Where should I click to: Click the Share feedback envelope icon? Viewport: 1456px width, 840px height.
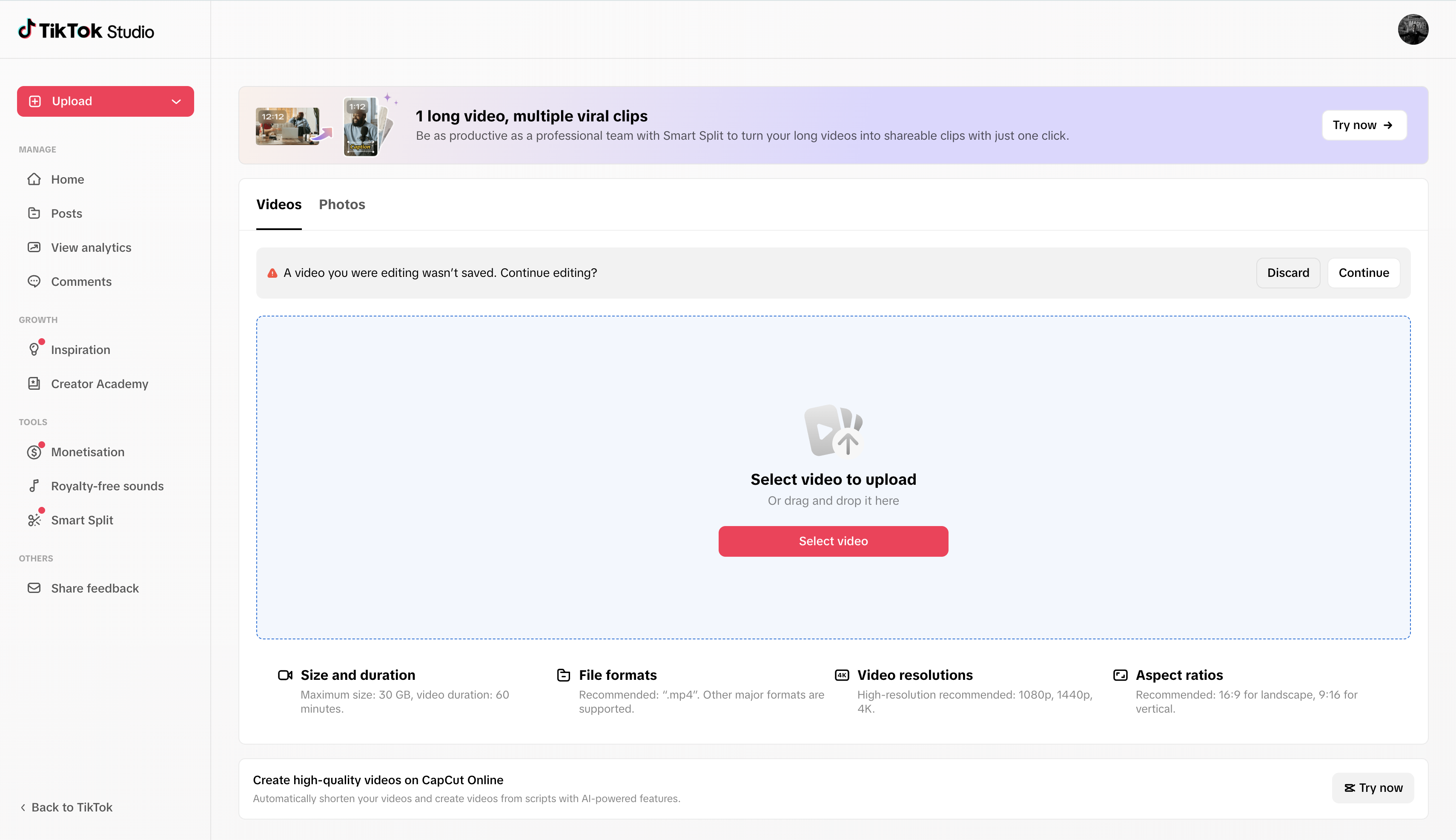pos(34,588)
